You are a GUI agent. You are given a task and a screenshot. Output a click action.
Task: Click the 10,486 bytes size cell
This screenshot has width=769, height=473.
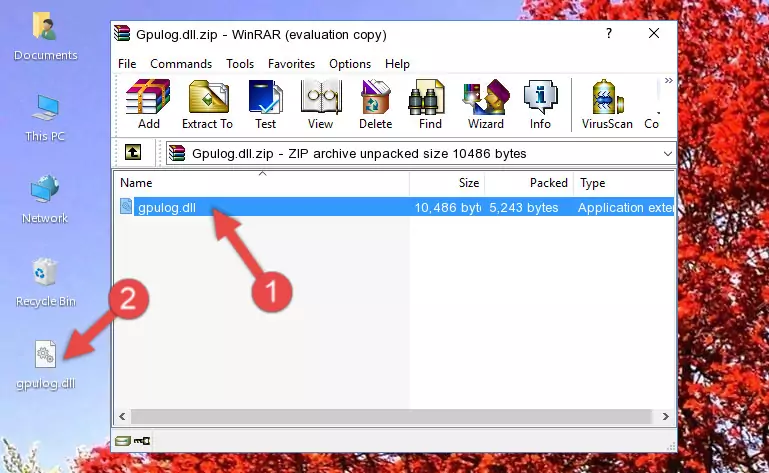point(447,208)
